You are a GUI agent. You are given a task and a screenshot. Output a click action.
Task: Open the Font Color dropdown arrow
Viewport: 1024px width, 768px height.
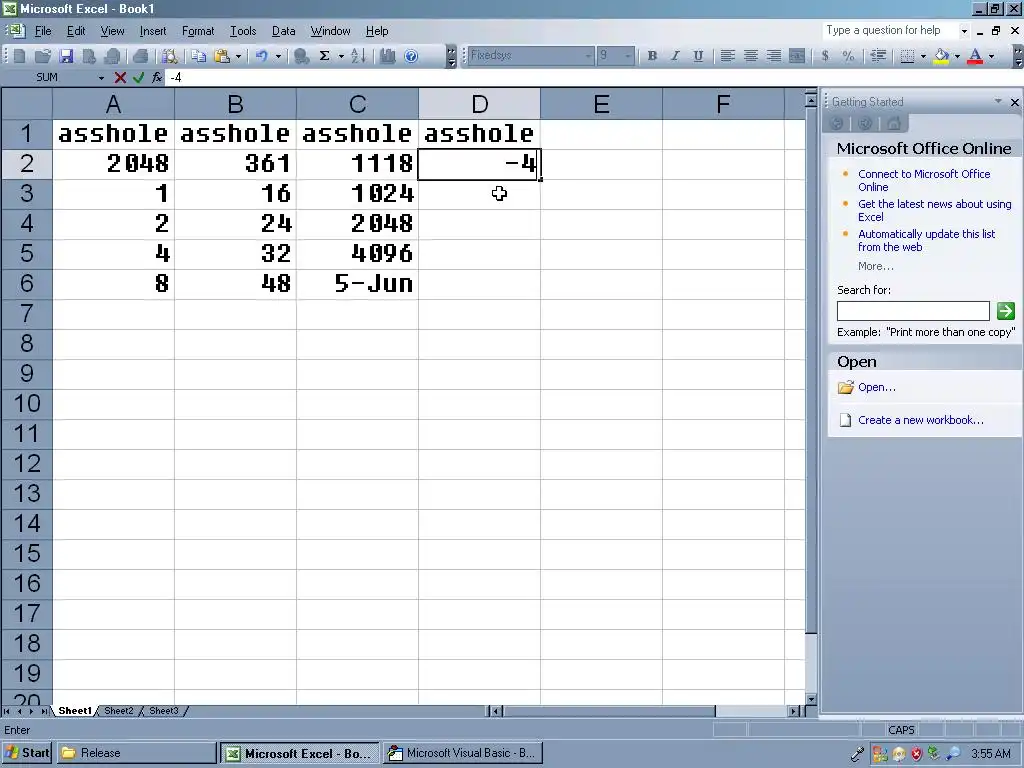pos(991,56)
